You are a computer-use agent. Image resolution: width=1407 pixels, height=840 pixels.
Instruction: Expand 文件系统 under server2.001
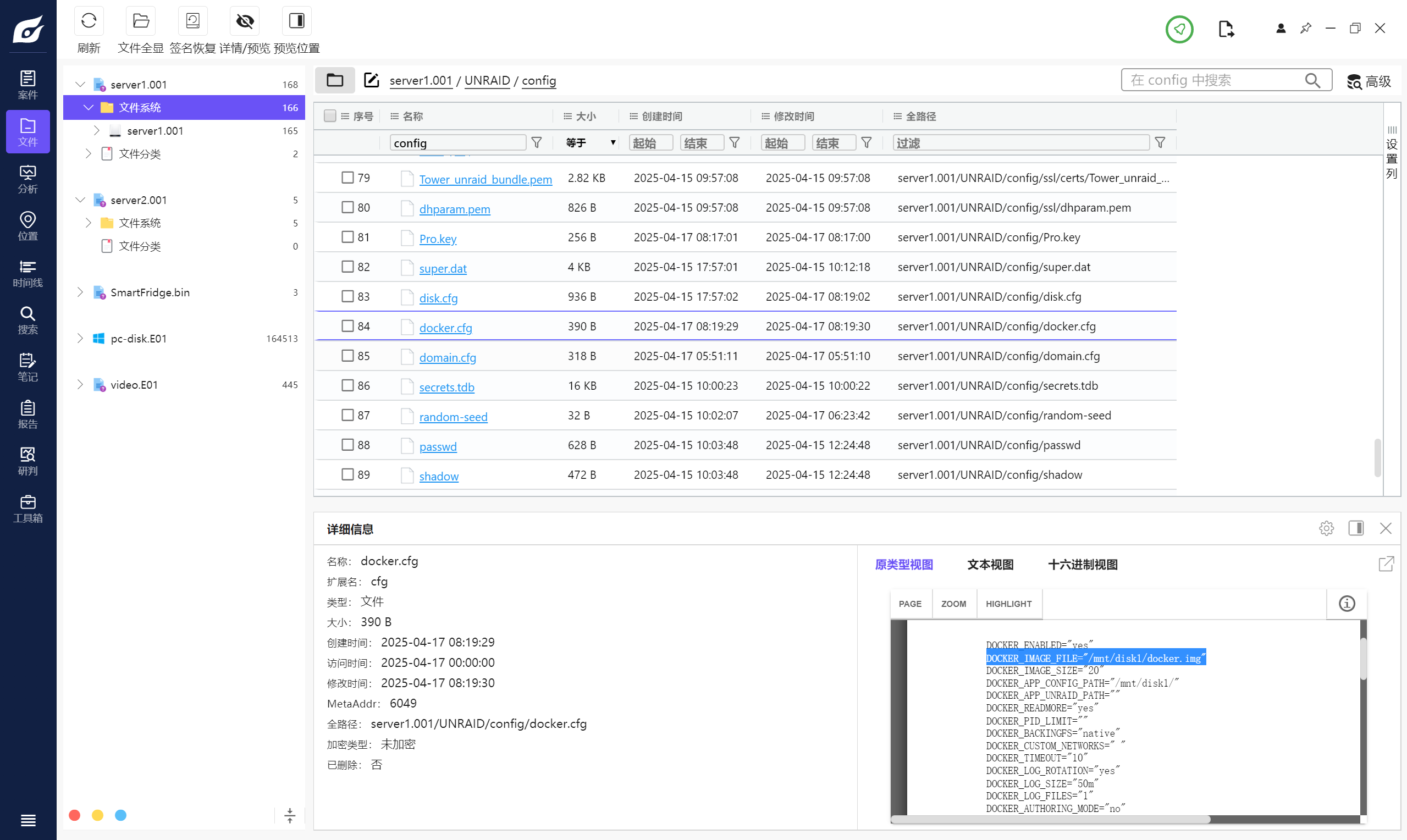point(89,223)
